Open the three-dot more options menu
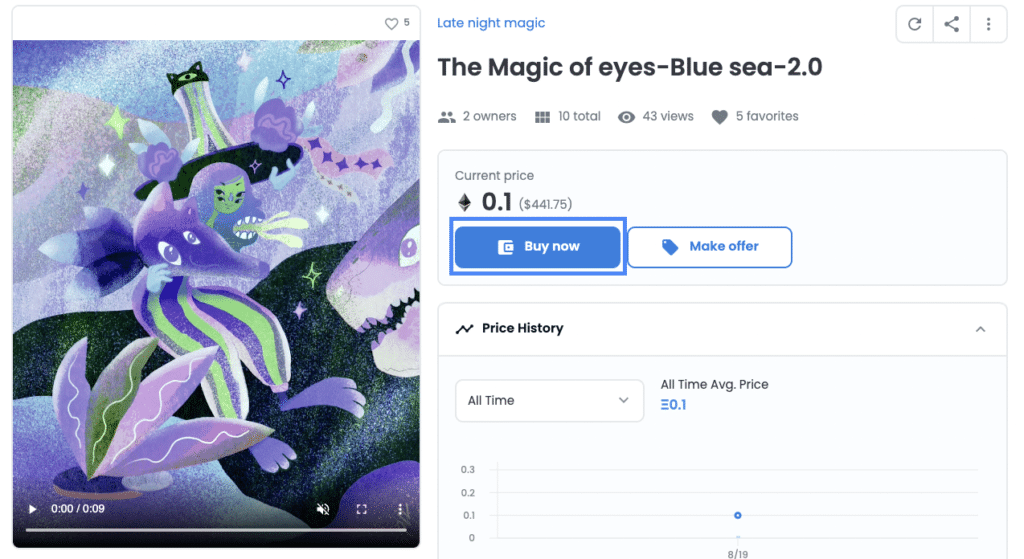 click(x=988, y=24)
